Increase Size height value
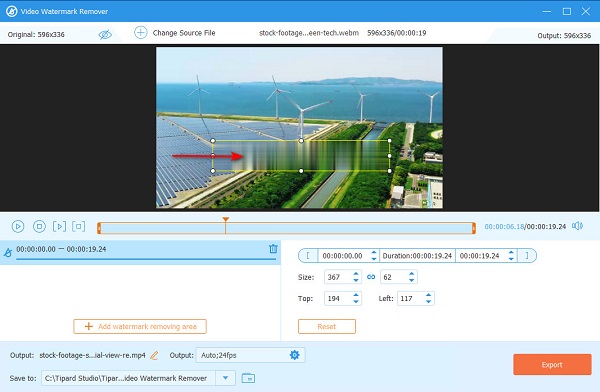This screenshot has height=392, width=600. [411, 274]
